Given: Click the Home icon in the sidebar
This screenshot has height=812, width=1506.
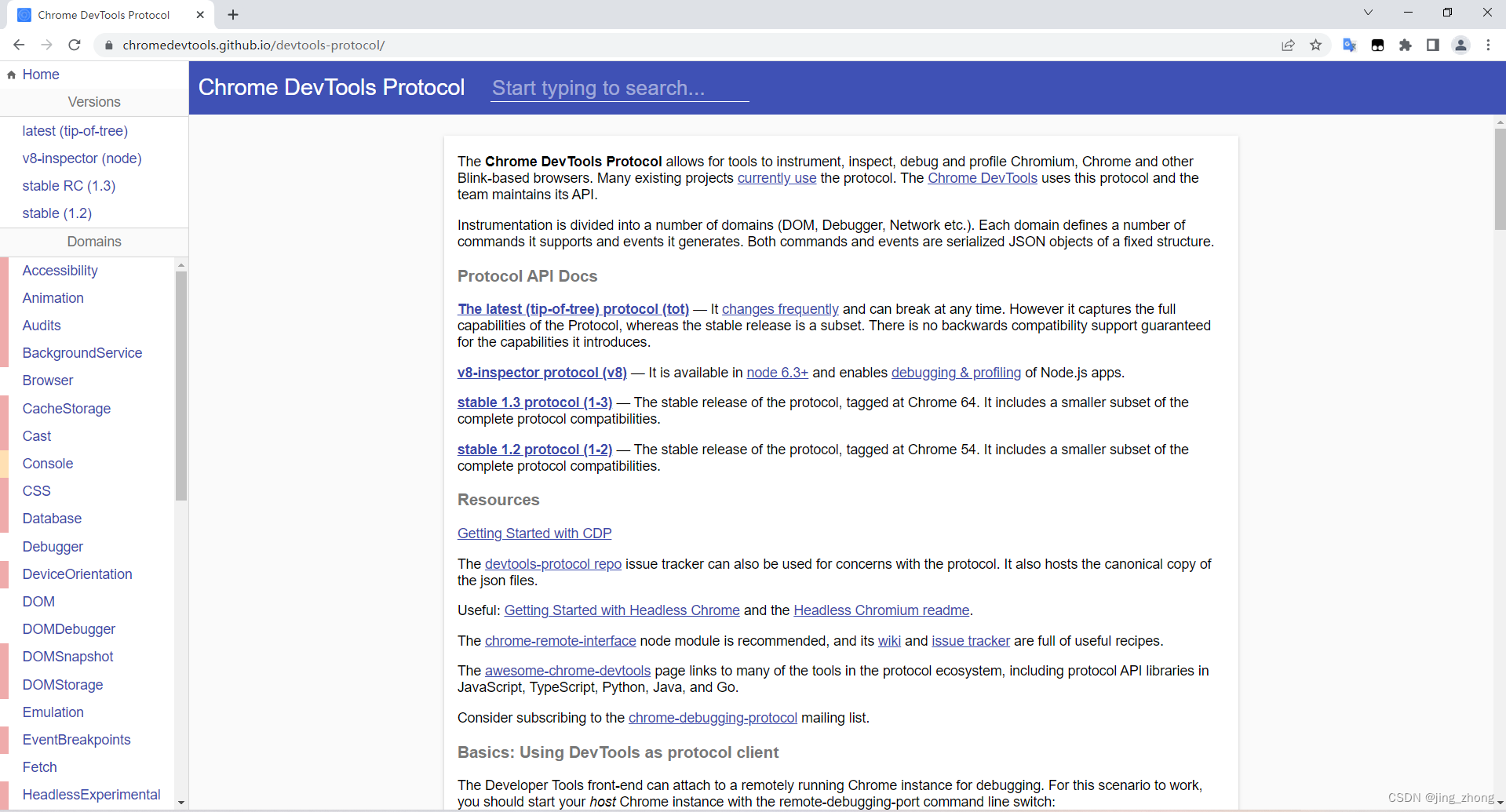Looking at the screenshot, I should [x=12, y=75].
